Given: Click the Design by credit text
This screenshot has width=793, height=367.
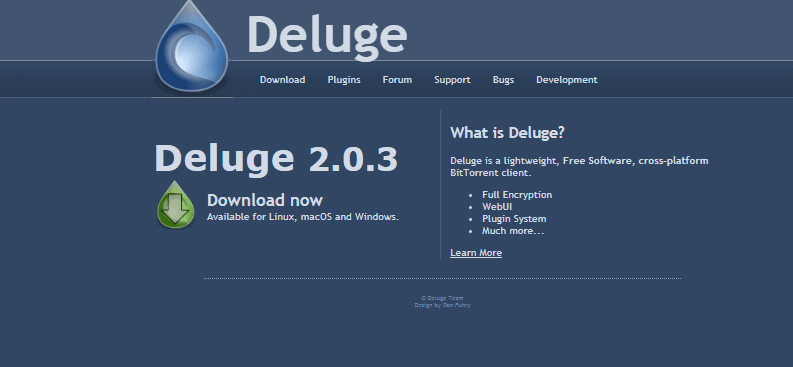Looking at the screenshot, I should (443, 305).
